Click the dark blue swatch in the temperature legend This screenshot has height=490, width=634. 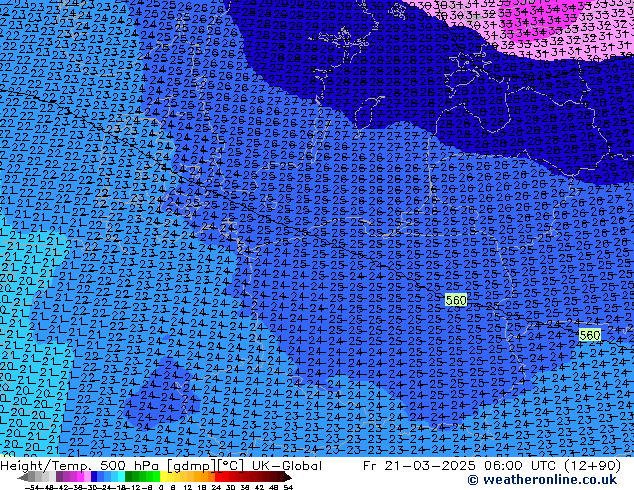click(94, 477)
